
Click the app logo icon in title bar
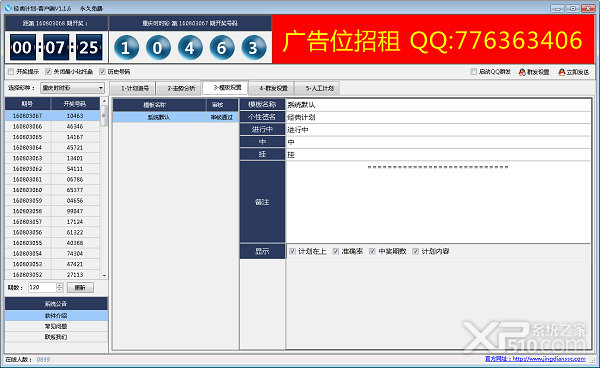pos(8,8)
